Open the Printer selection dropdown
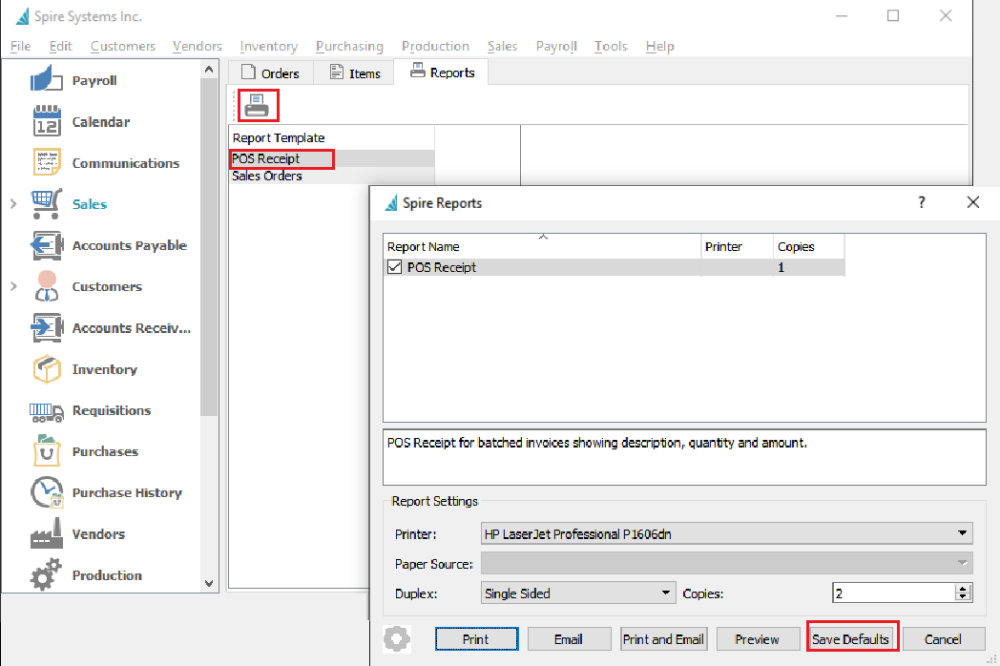The width and height of the screenshot is (1000, 666). pos(962,533)
